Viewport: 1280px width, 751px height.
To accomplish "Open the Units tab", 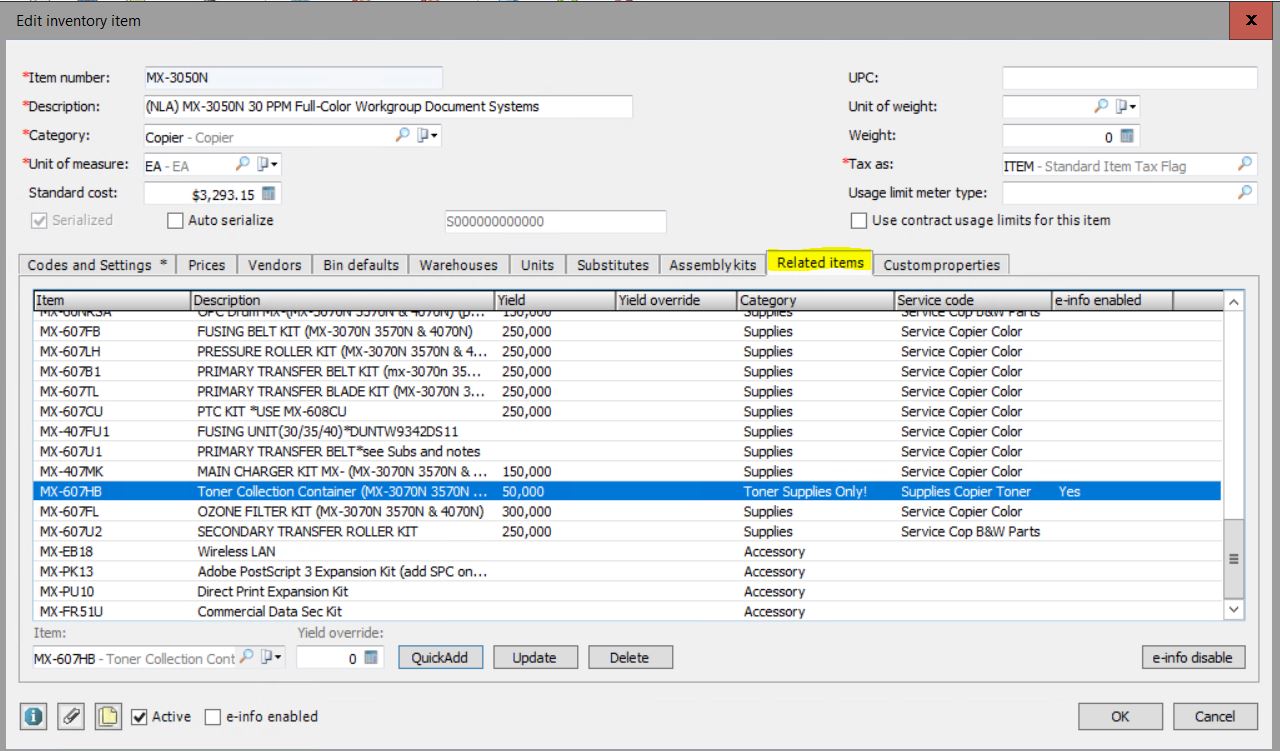I will coord(537,265).
